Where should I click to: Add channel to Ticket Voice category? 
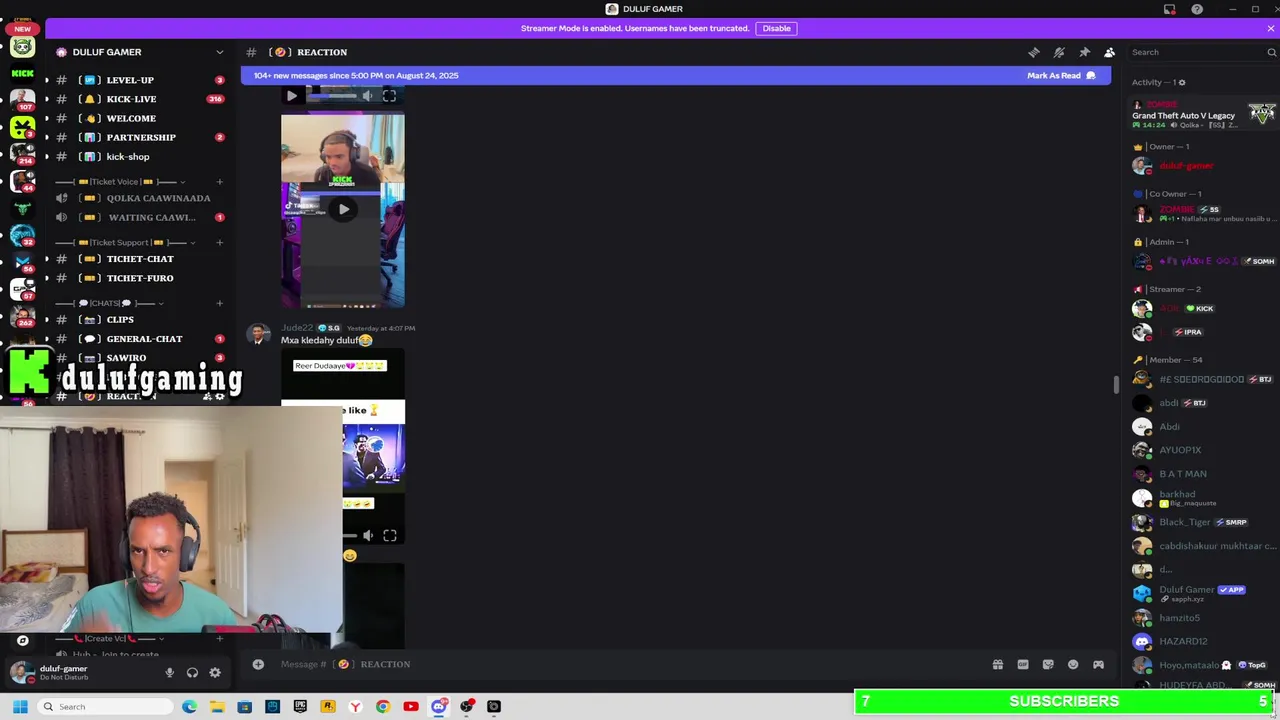coord(219,182)
